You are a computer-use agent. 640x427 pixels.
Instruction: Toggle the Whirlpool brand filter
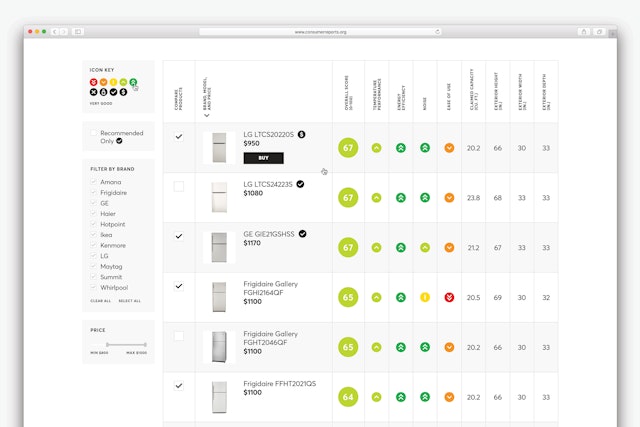[93, 287]
